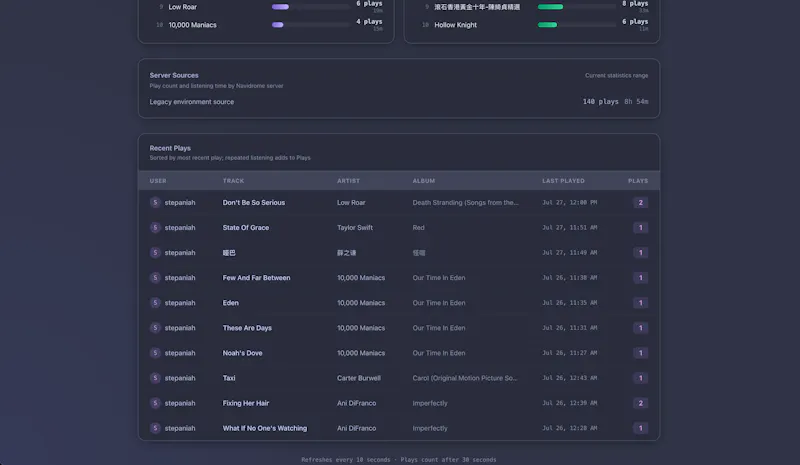Open track 'Few And Far Between'
The width and height of the screenshot is (800, 465).
(x=256, y=278)
